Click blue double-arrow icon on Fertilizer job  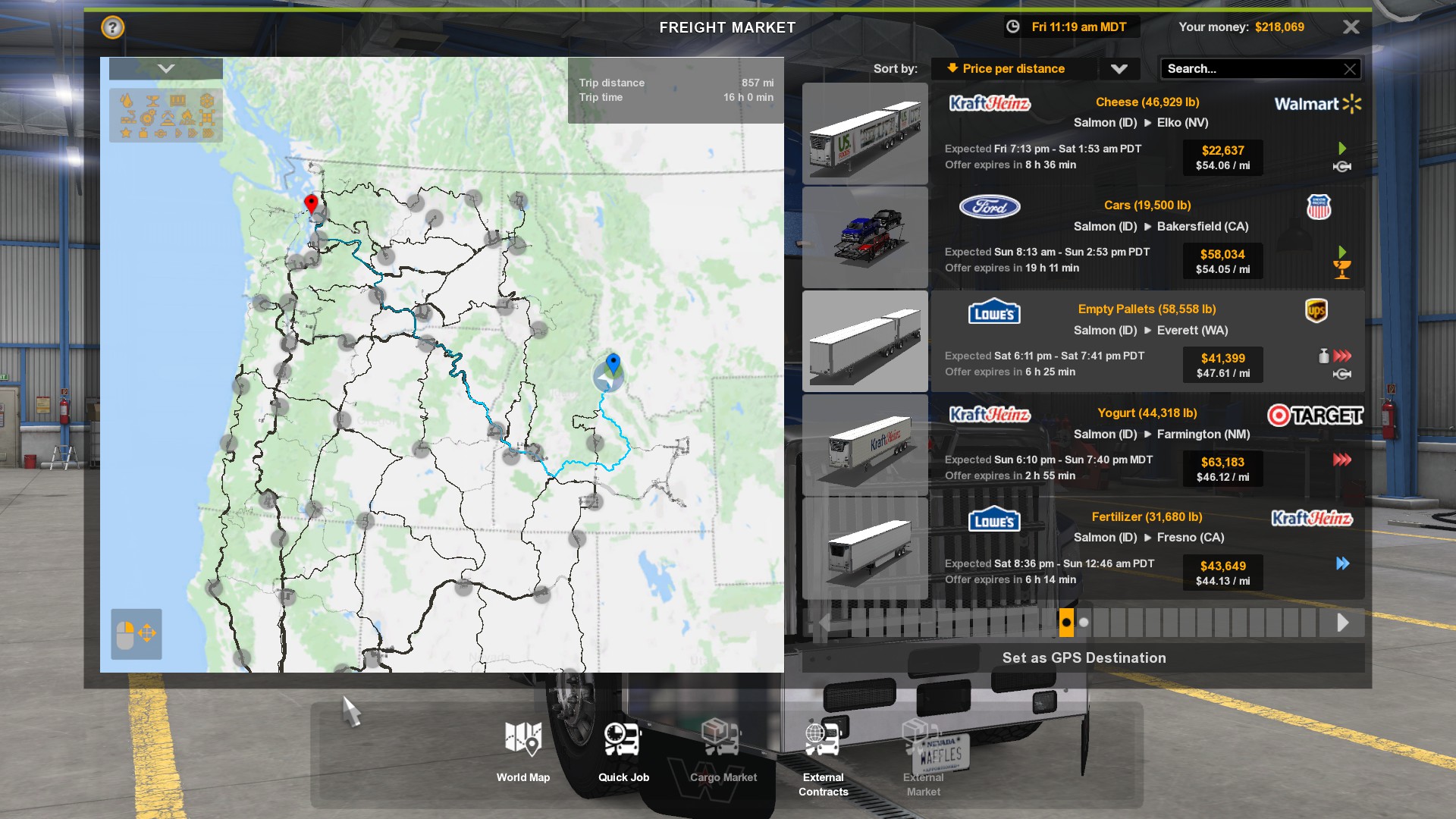(x=1342, y=563)
